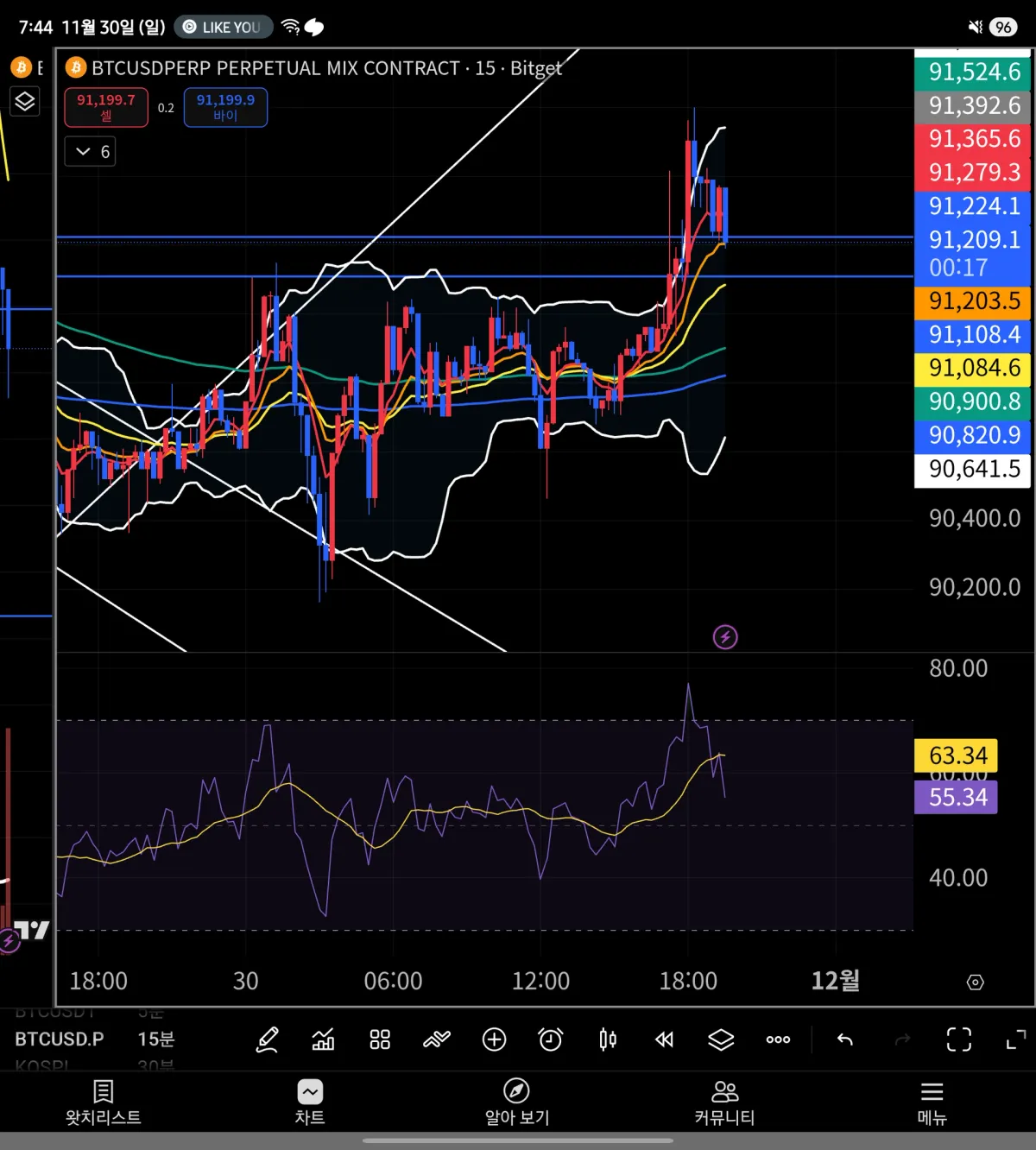Toggle selection capture frame icon
The image size is (1036, 1150).
pyautogui.click(x=959, y=1039)
